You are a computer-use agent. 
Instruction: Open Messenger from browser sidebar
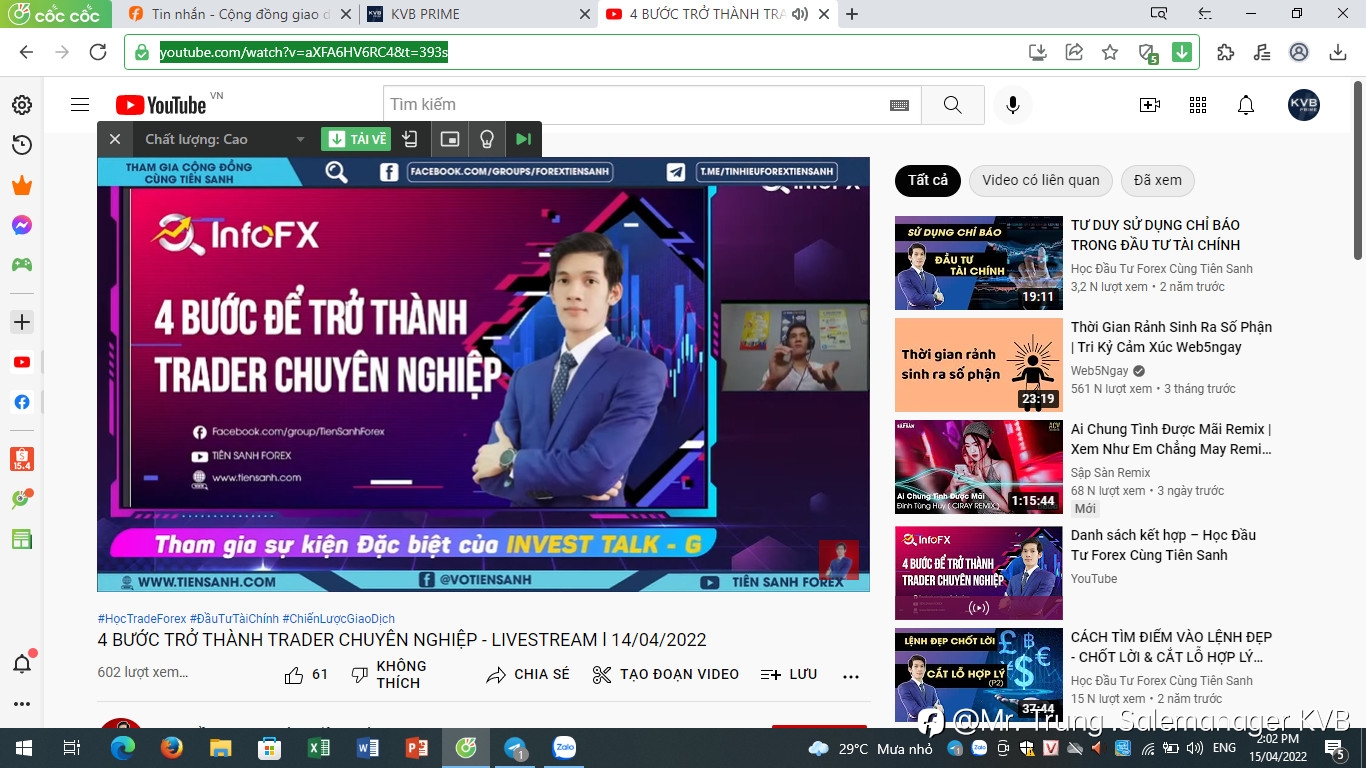(22, 225)
